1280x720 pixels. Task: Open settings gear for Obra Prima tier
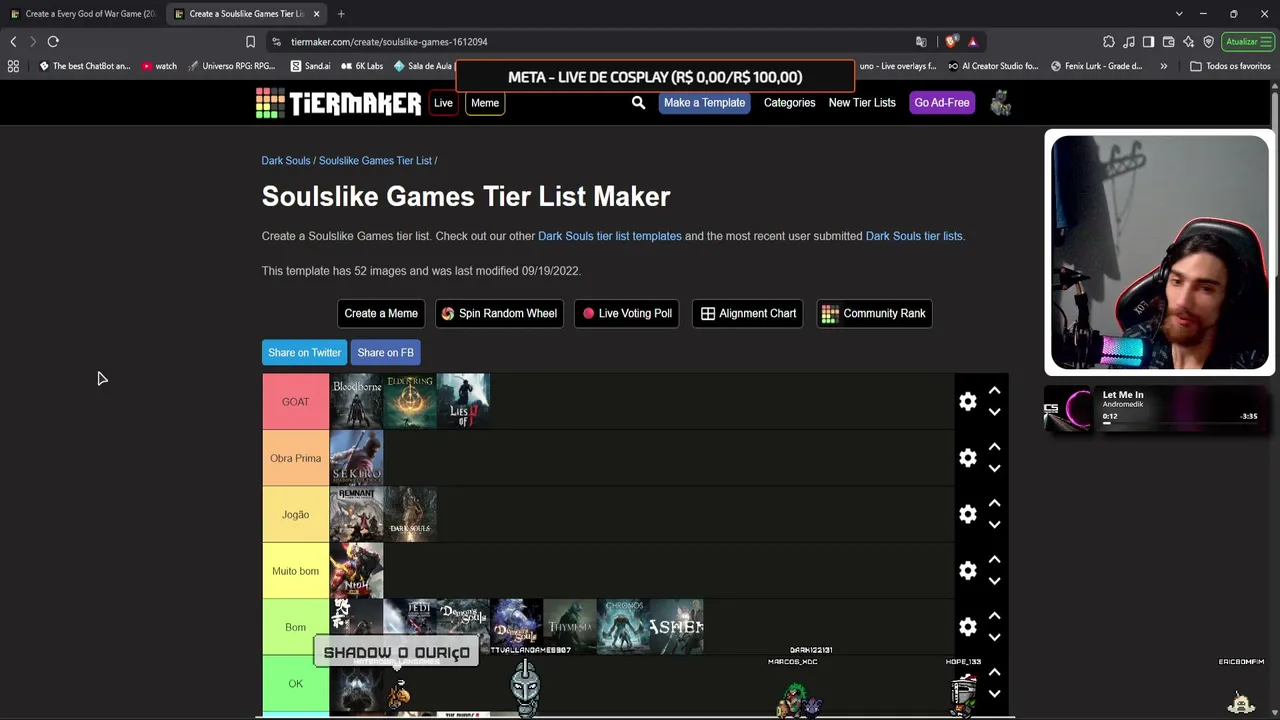[967, 458]
